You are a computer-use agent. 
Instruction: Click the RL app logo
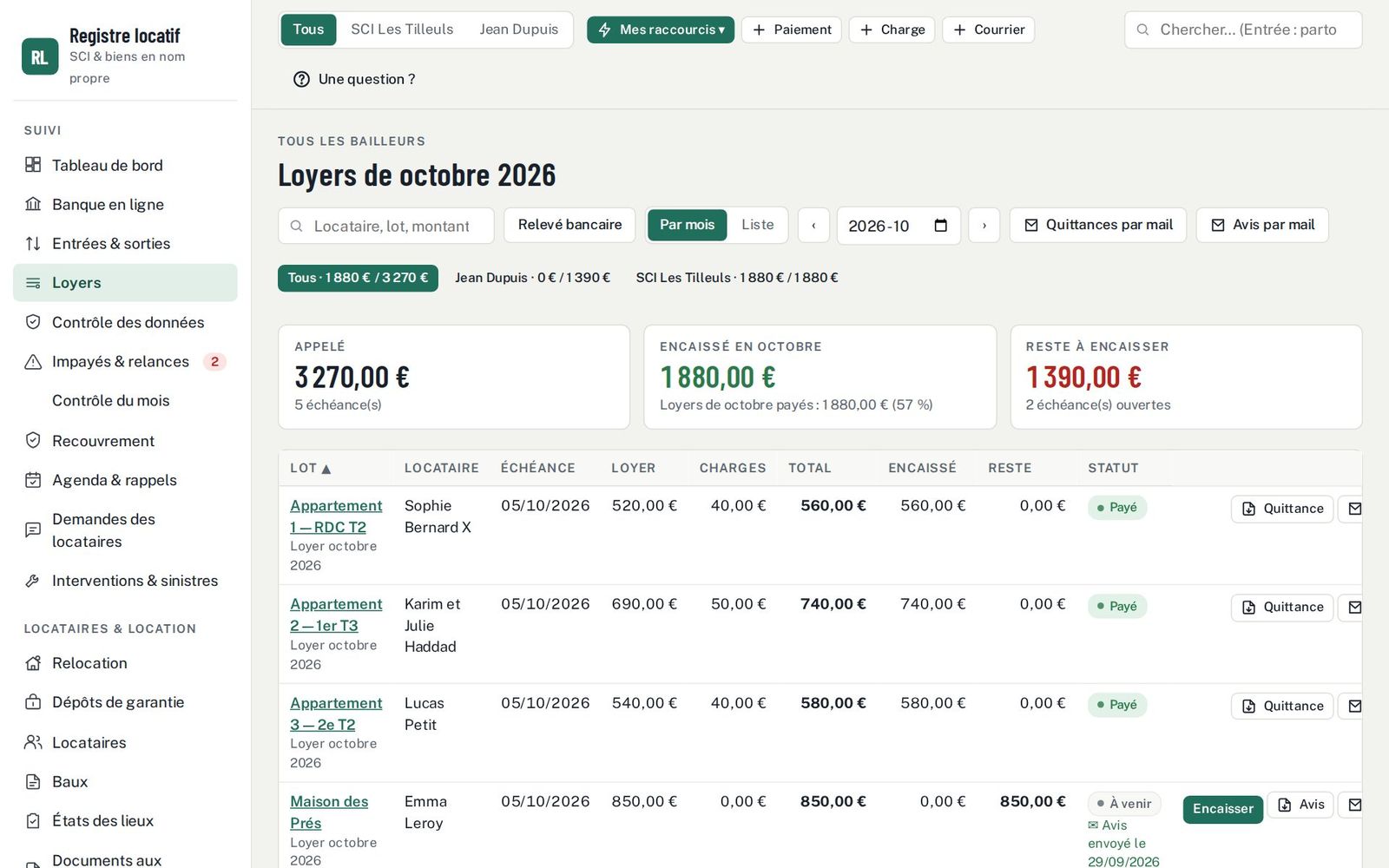[x=40, y=56]
